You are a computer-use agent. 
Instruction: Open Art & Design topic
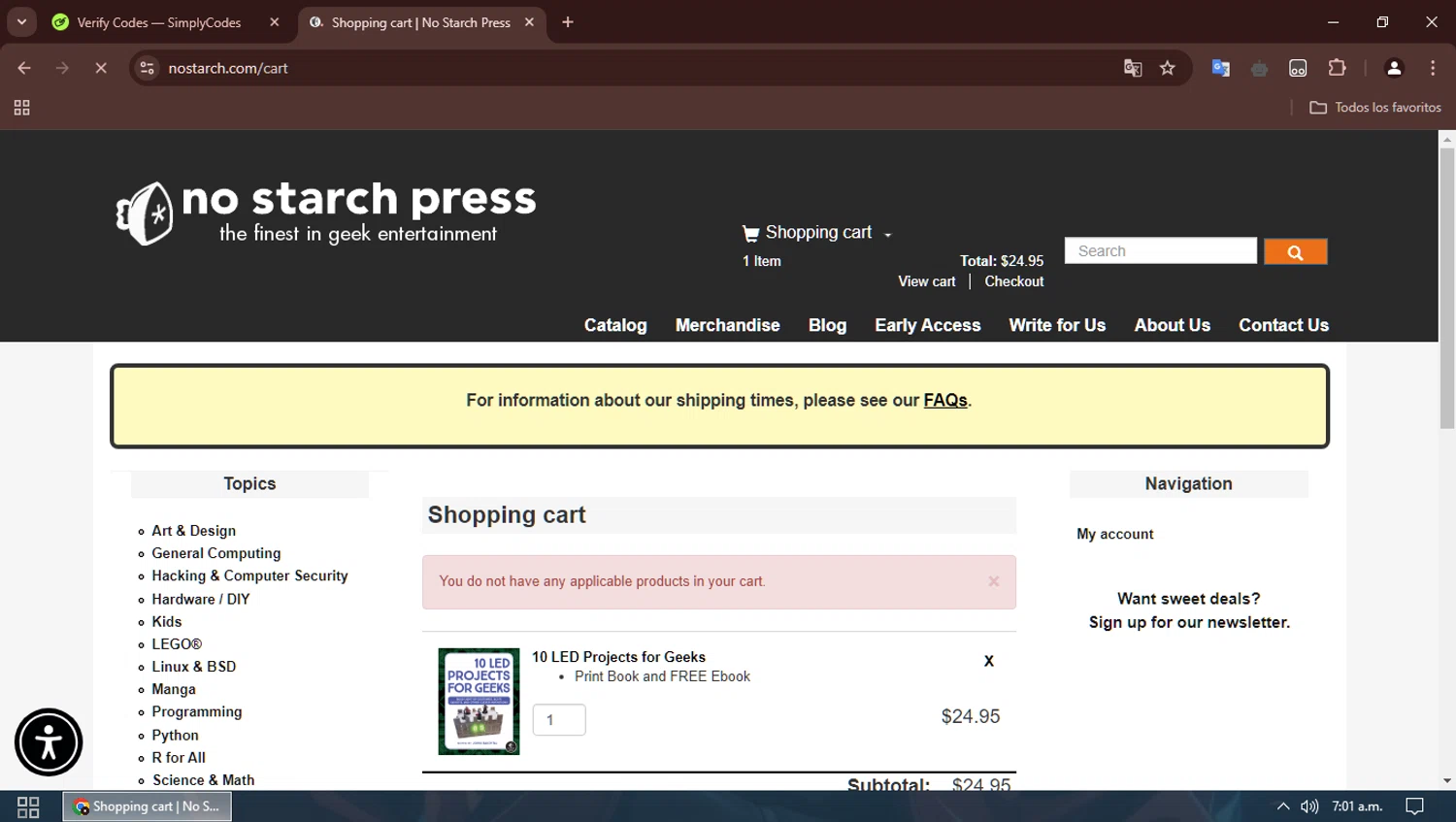193,531
